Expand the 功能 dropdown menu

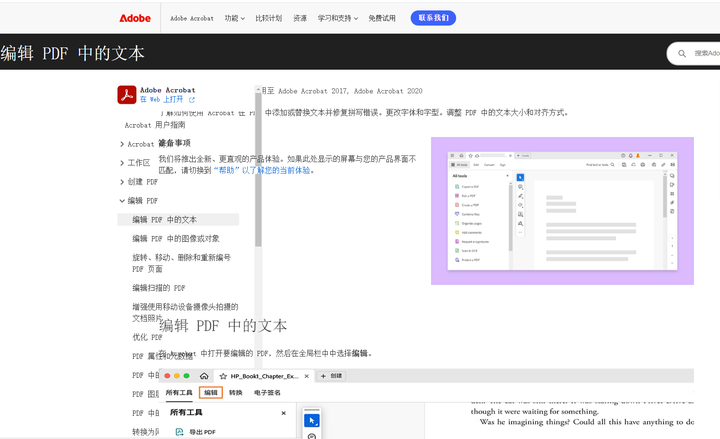tap(234, 18)
